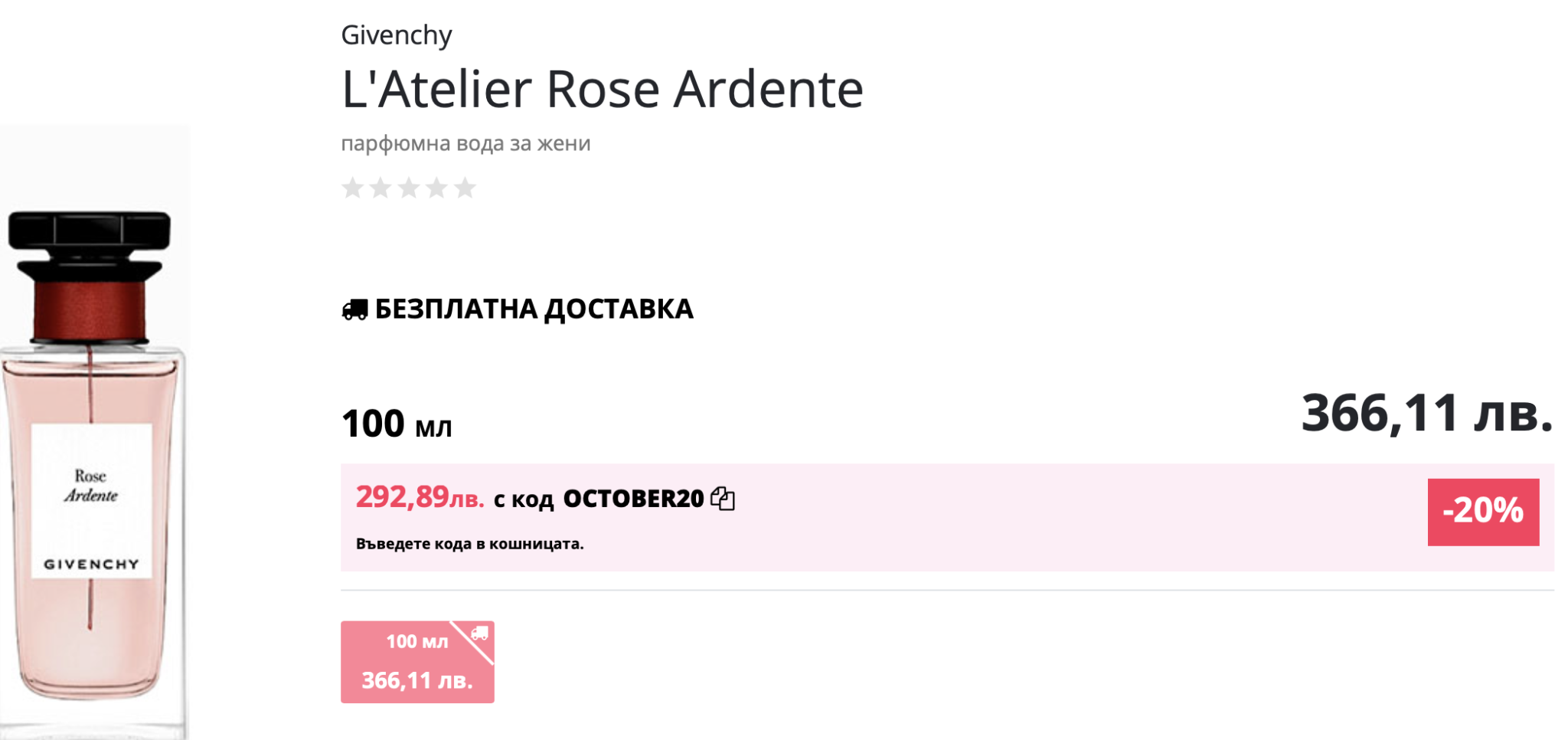The height and width of the screenshot is (740, 1568).
Task: Rate the perfume one star
Action: [x=352, y=188]
